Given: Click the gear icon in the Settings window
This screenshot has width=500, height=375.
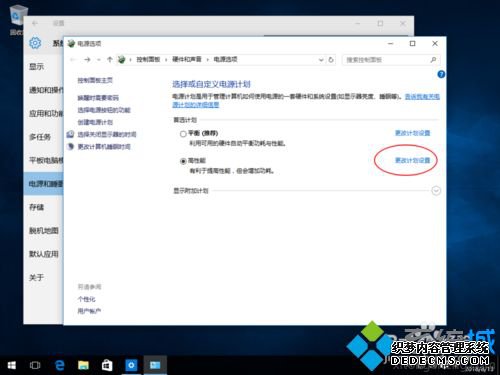Looking at the screenshot, I should pos(35,43).
